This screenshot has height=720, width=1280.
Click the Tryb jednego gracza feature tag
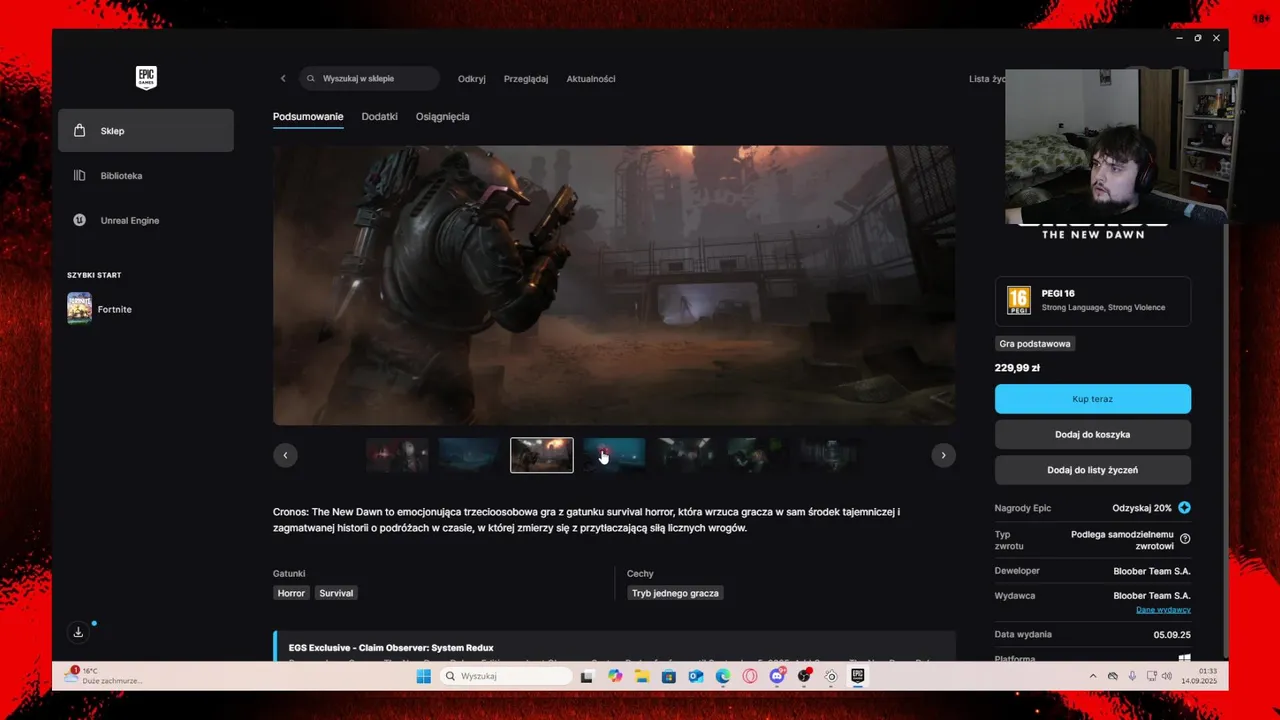(675, 593)
